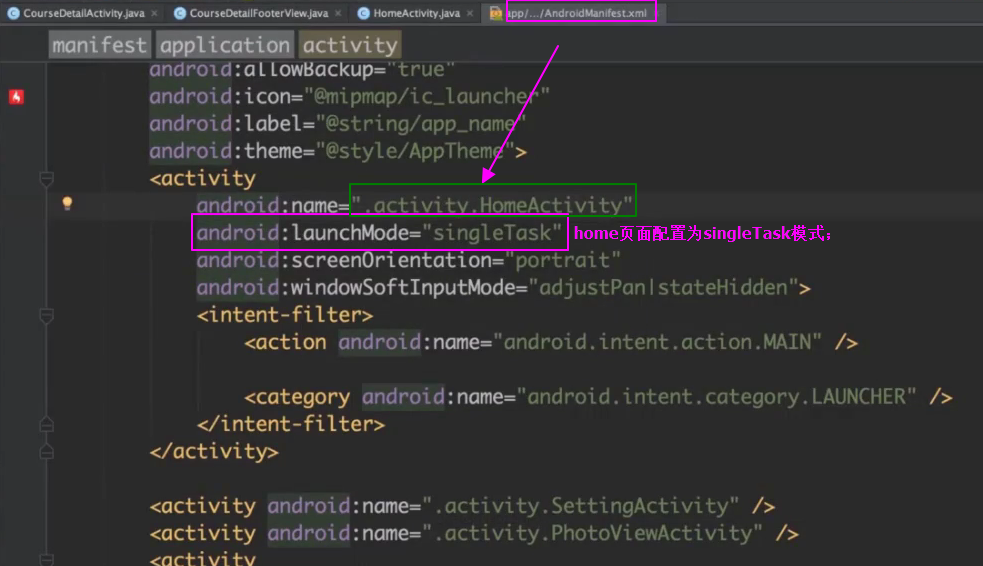
Task: Close the HomeActivity.java tab
Action: click(x=470, y=13)
